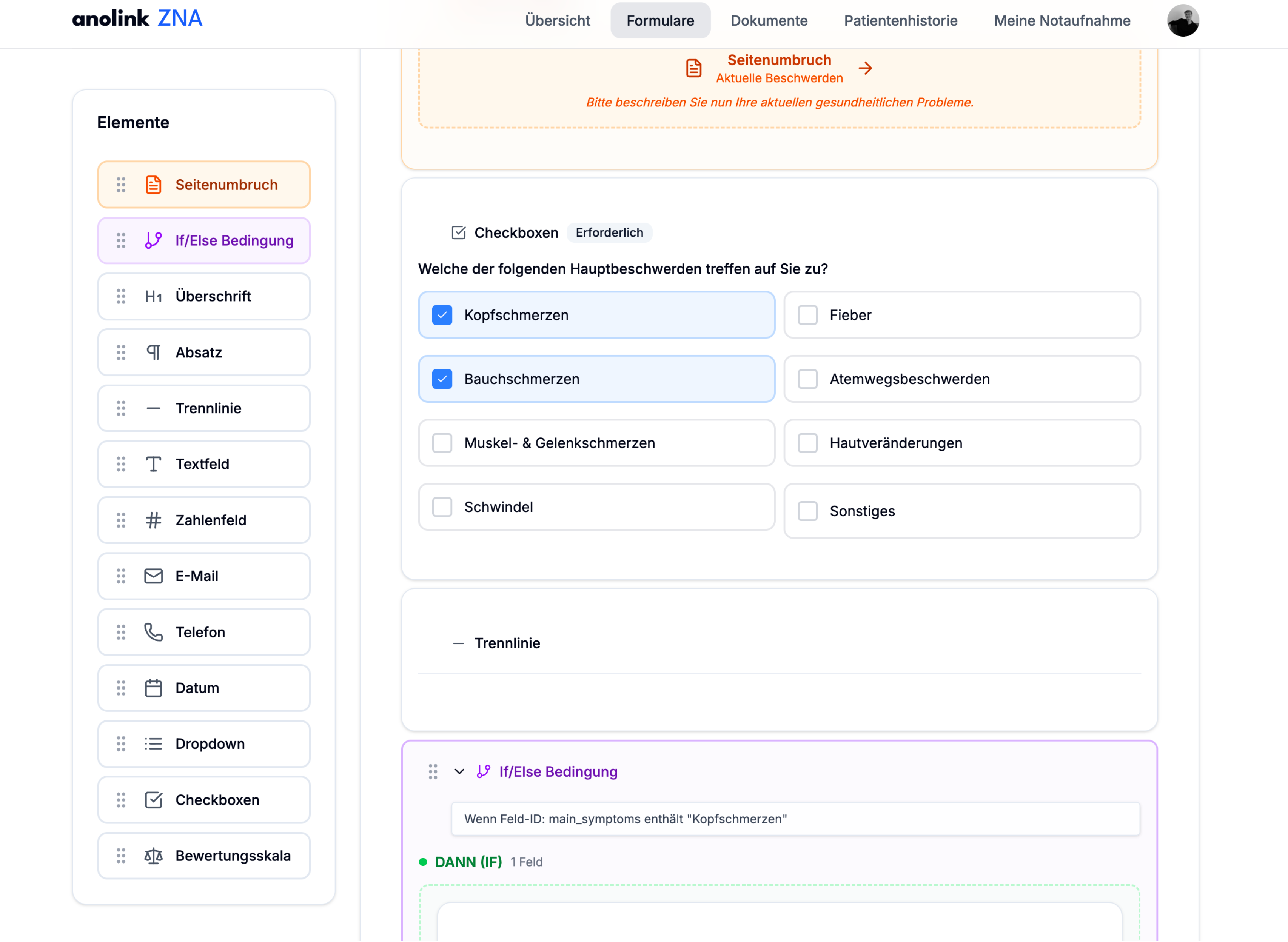This screenshot has width=1288, height=942.
Task: Open the user profile avatar menu
Action: [1182, 20]
